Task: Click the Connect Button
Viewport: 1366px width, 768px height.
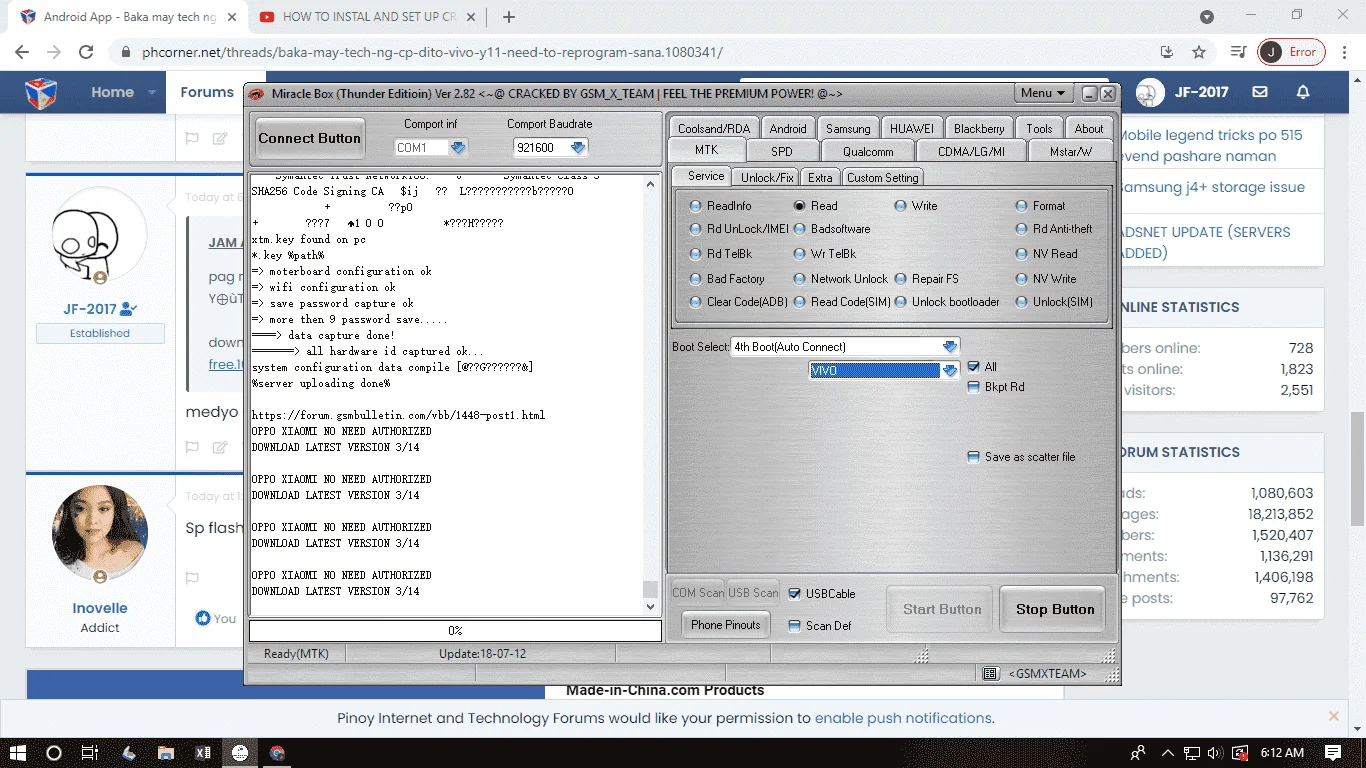Action: pyautogui.click(x=310, y=138)
